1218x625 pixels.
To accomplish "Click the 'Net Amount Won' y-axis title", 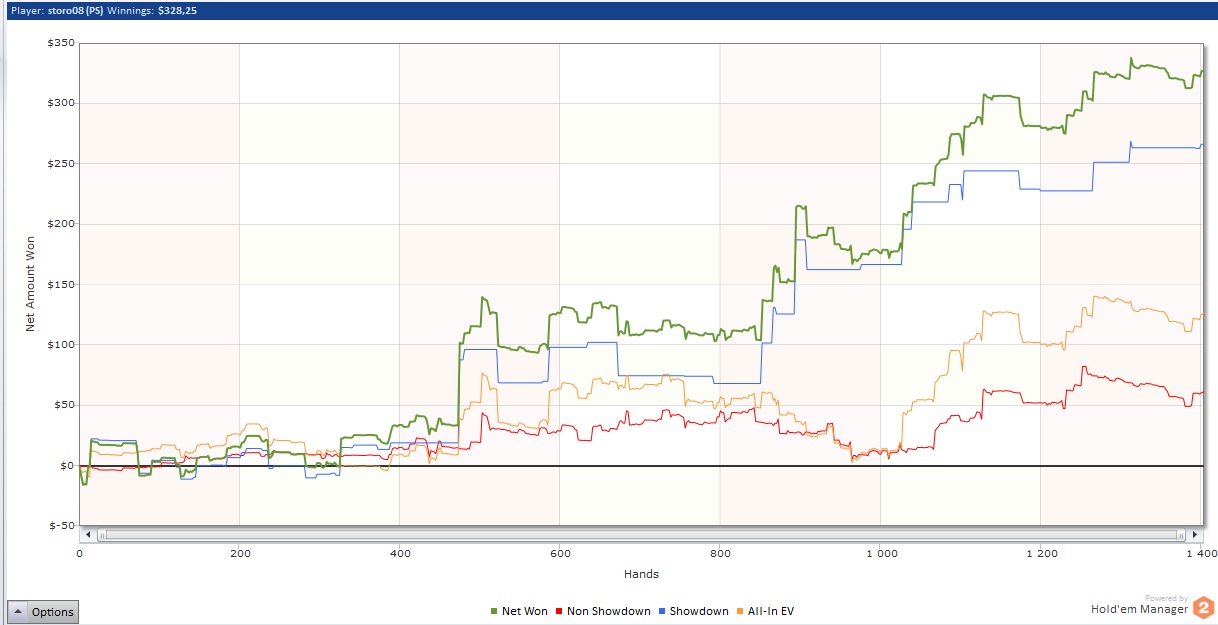I will coord(31,284).
